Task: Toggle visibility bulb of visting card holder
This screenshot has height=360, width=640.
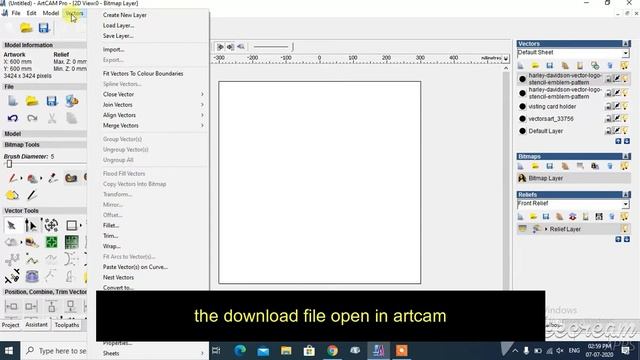Action: 625,107
